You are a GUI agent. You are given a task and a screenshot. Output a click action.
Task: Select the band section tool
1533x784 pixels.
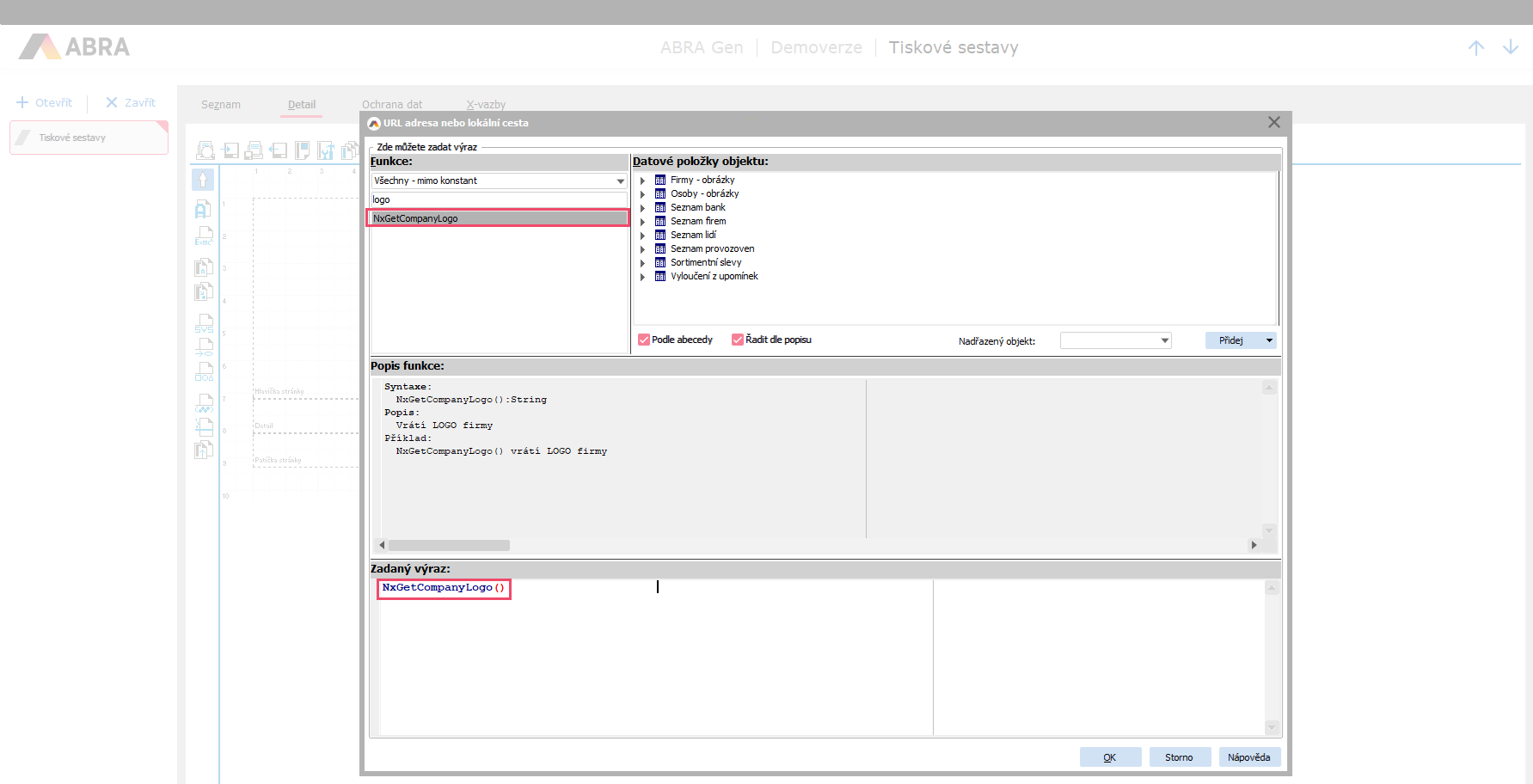[x=204, y=427]
